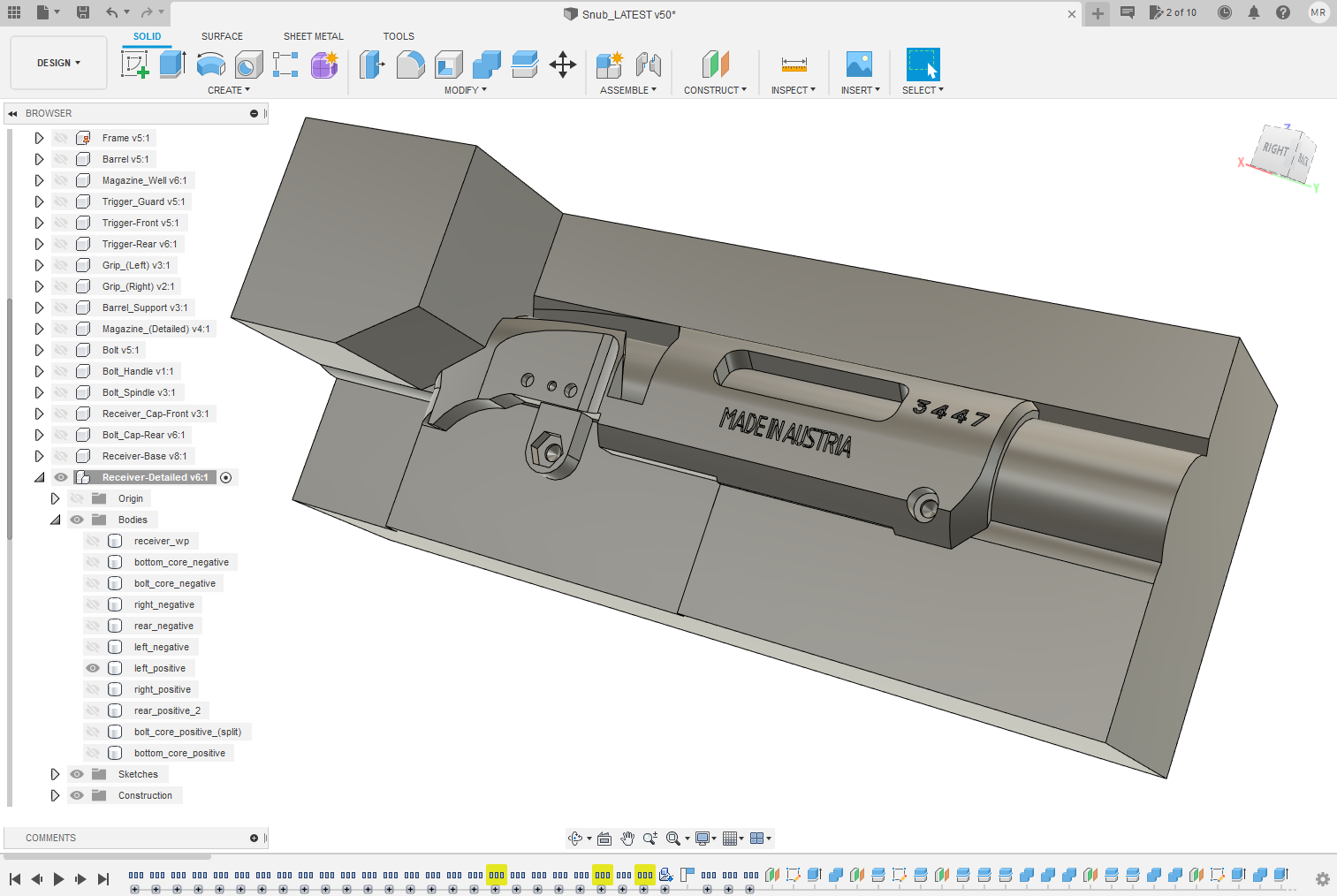This screenshot has height=896, width=1337.
Task: Select the Hole tool
Action: pyautogui.click(x=248, y=65)
